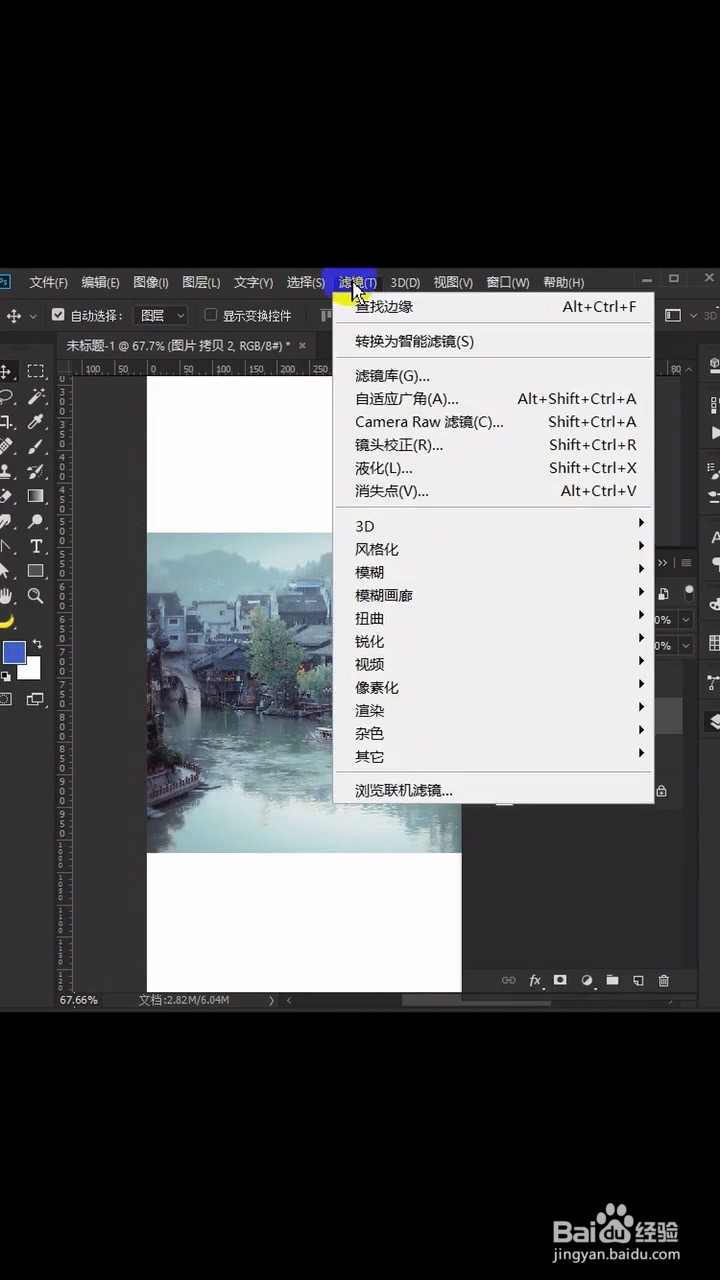Open the 图像(I) menu
This screenshot has width=720, height=1280.
[150, 283]
